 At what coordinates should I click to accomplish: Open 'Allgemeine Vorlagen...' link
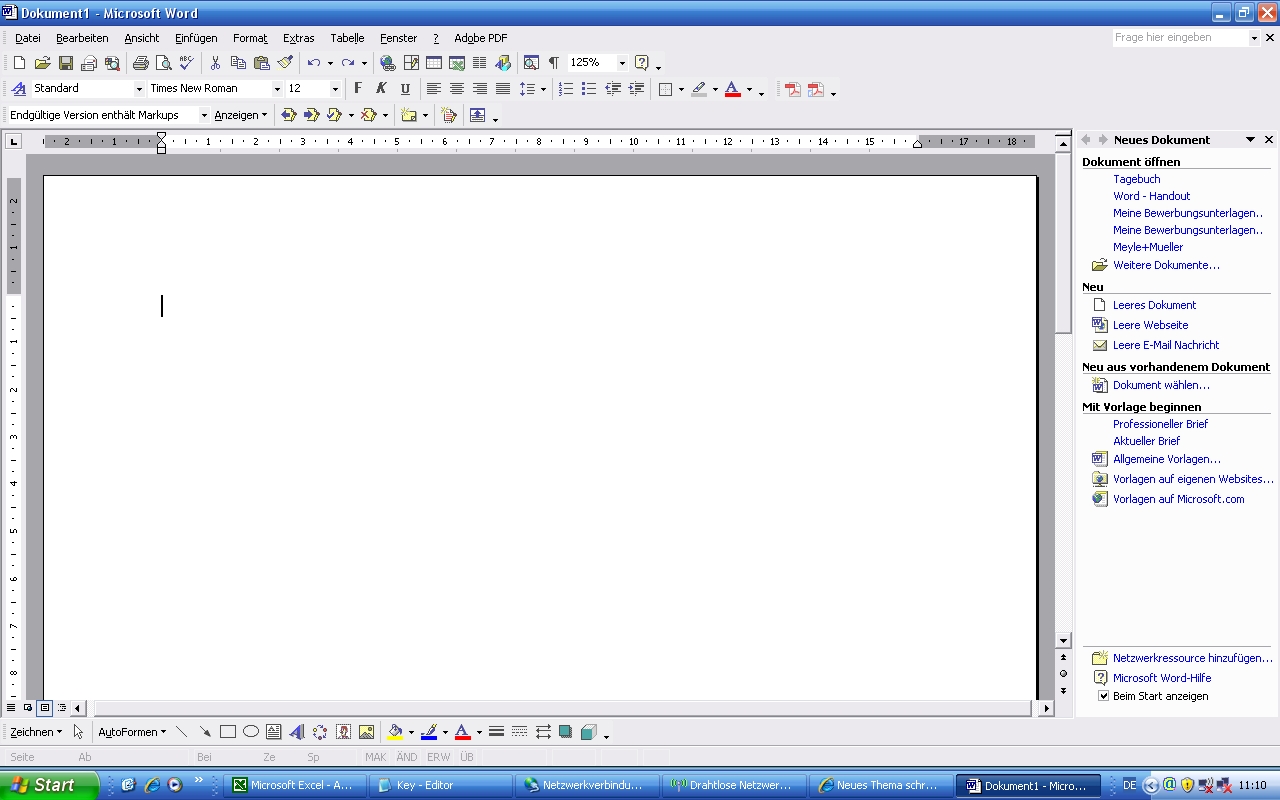[1167, 459]
